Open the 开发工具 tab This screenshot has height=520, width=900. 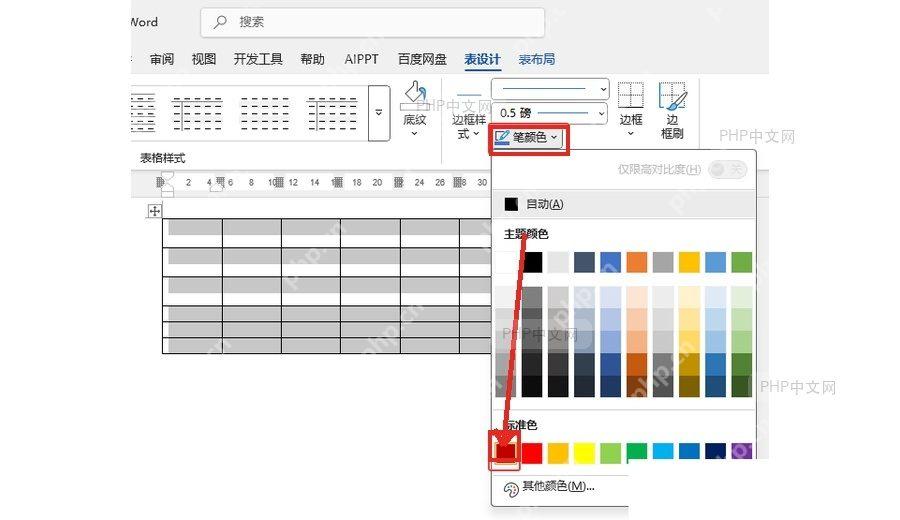pos(258,59)
